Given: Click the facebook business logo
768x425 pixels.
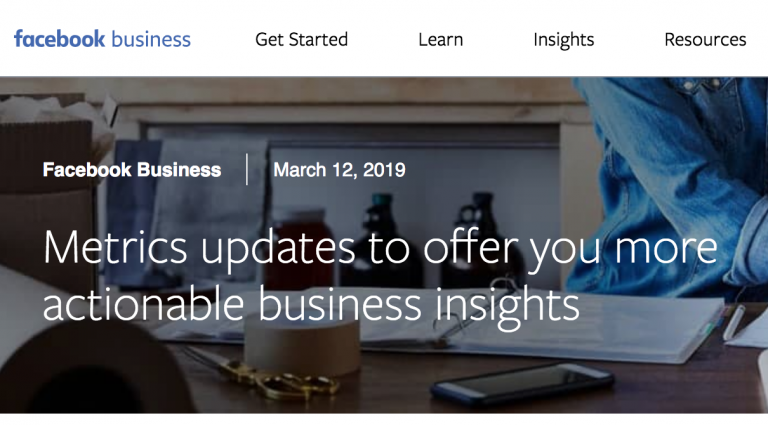Looking at the screenshot, I should coord(102,39).
